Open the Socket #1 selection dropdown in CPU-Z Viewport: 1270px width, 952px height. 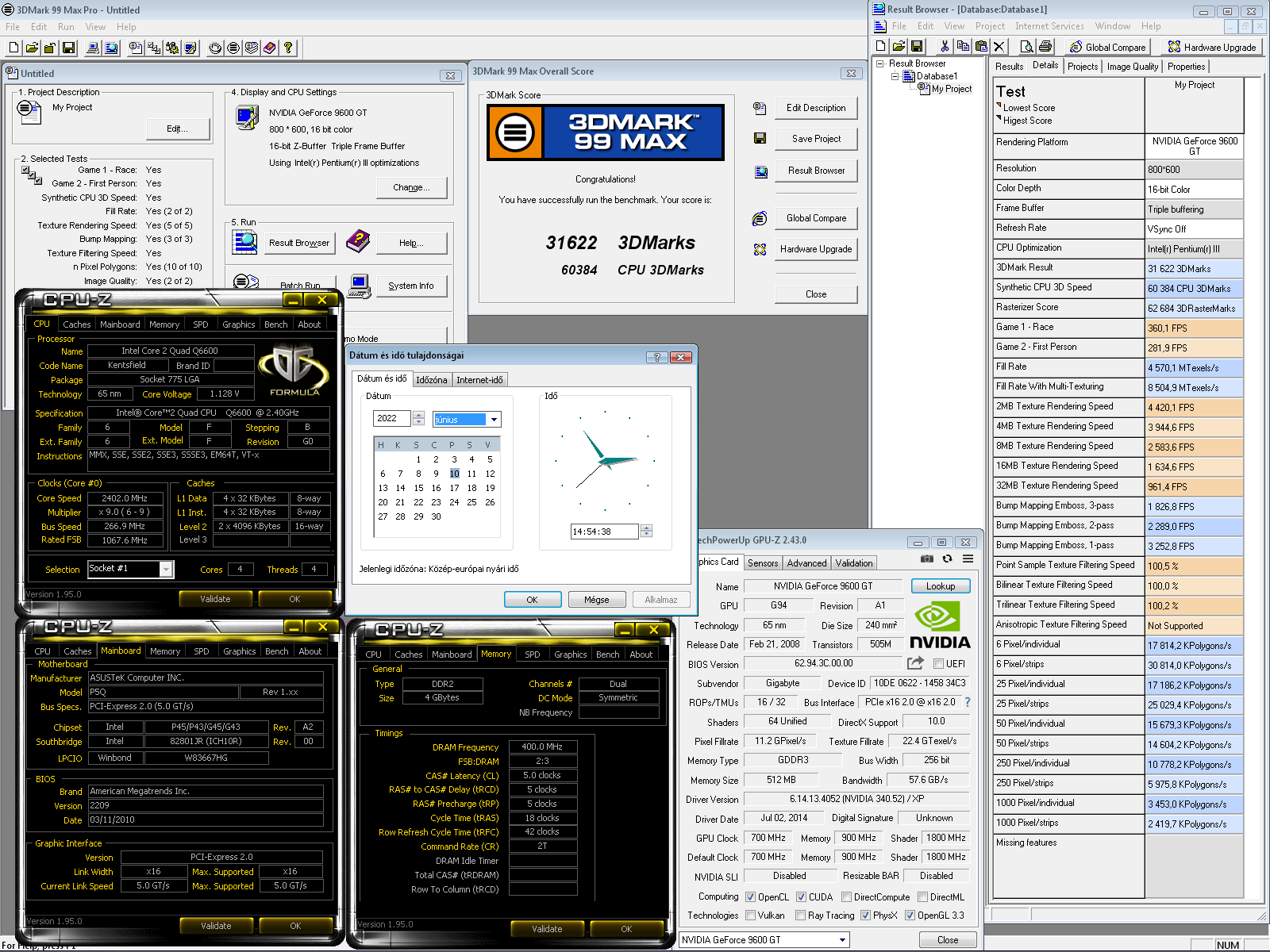[166, 569]
